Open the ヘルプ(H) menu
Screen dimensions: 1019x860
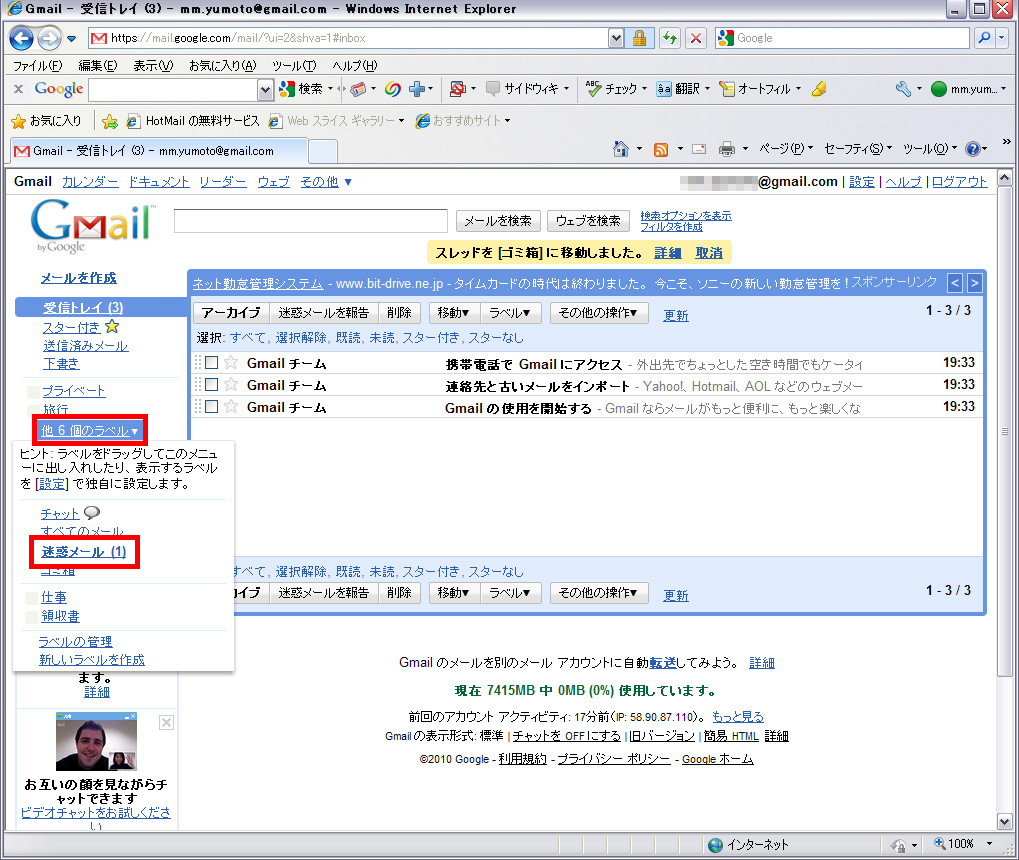click(x=354, y=66)
